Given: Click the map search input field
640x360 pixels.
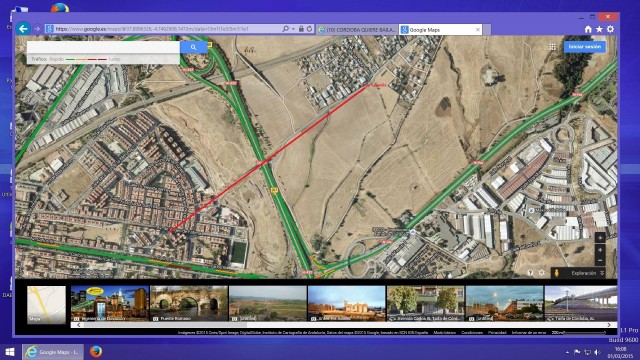Looking at the screenshot, I should pyautogui.click(x=103, y=47).
